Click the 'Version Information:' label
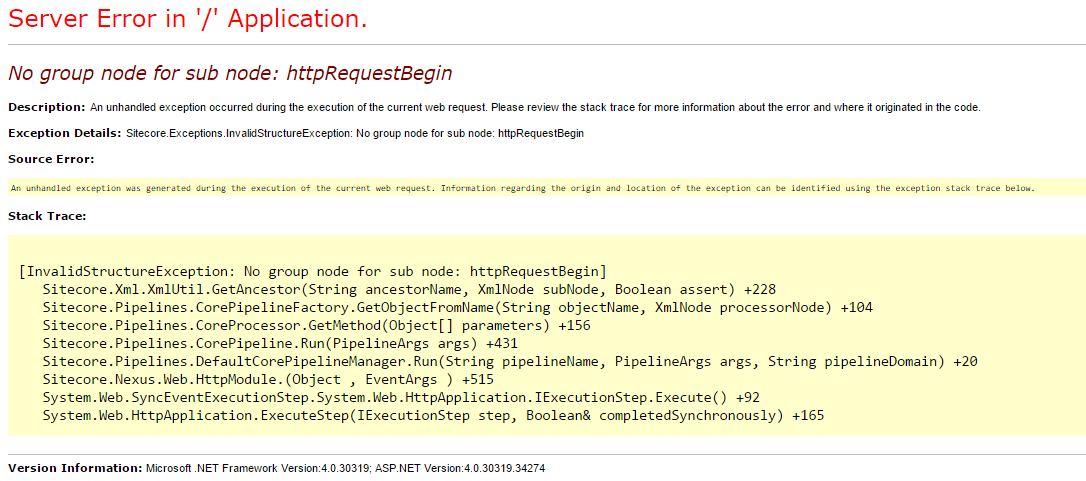1086x481 pixels. coord(75,468)
